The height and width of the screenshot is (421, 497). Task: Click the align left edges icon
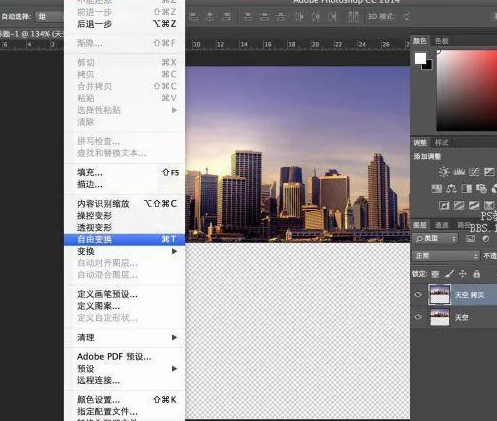[x=194, y=16]
